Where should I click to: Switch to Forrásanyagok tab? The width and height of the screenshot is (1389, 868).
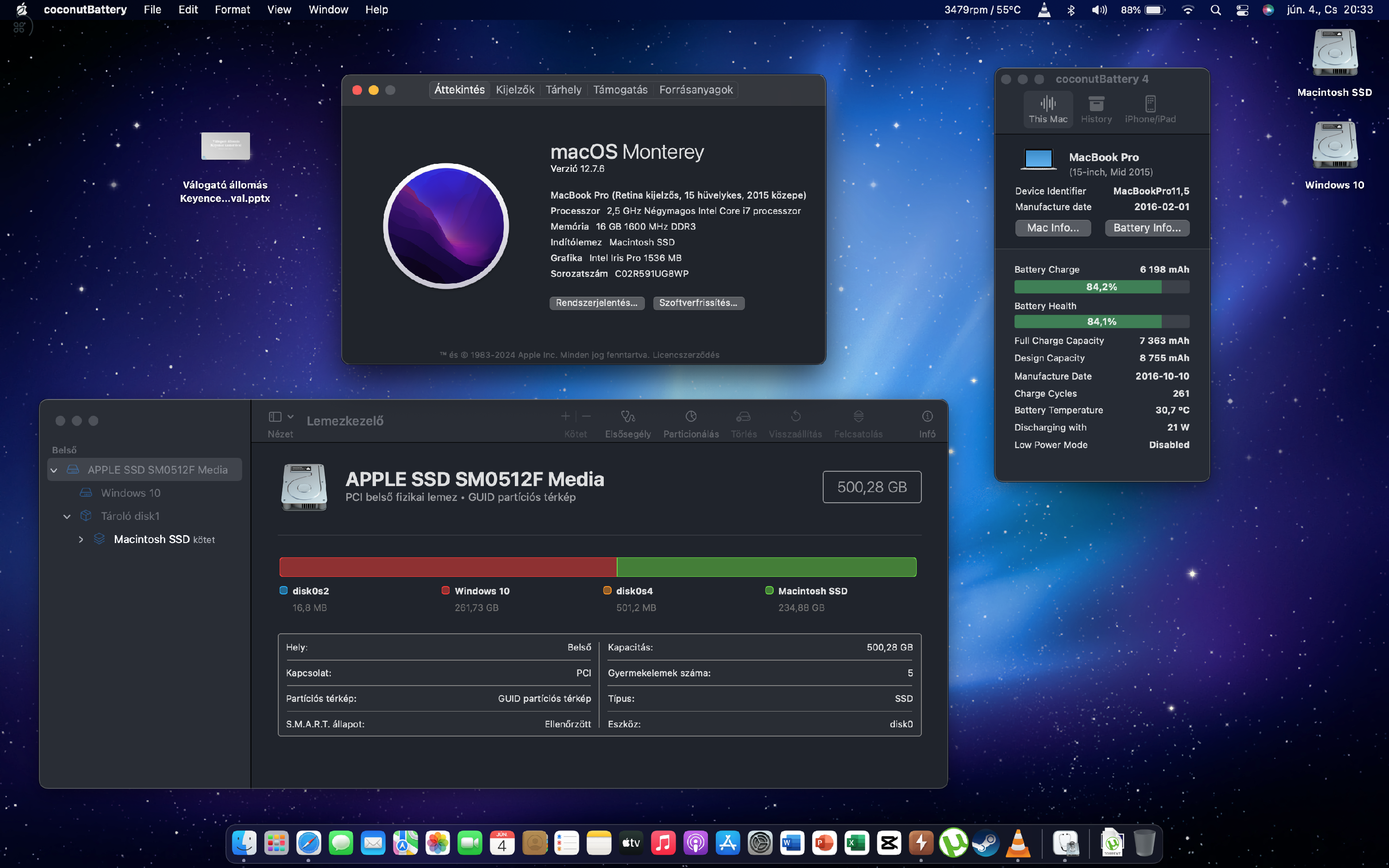(x=695, y=89)
